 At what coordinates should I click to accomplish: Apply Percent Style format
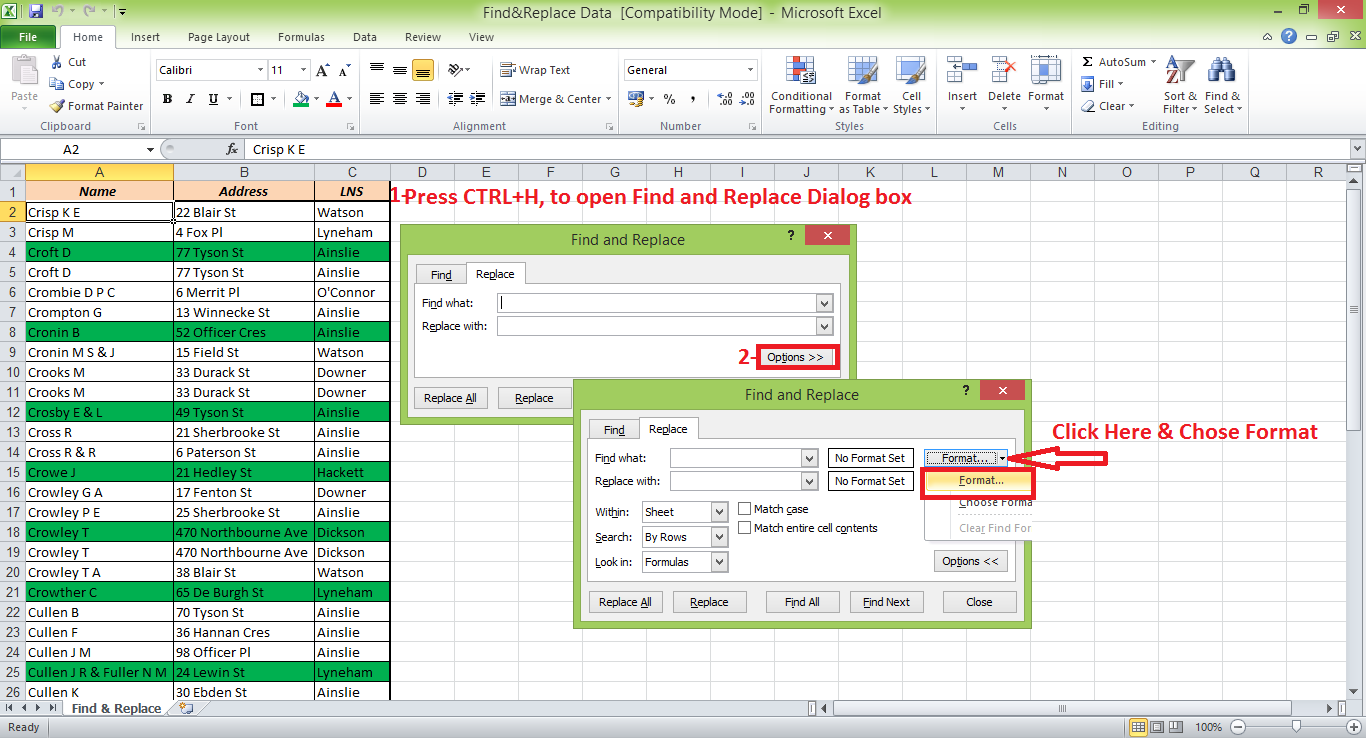669,99
